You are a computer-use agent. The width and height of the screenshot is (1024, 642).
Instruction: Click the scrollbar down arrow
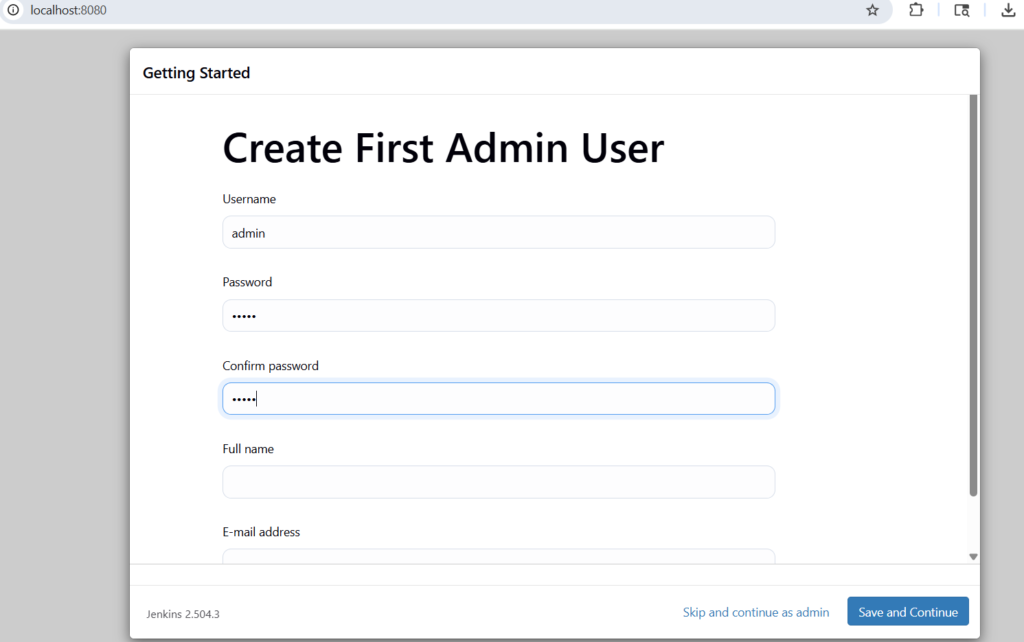[x=971, y=556]
